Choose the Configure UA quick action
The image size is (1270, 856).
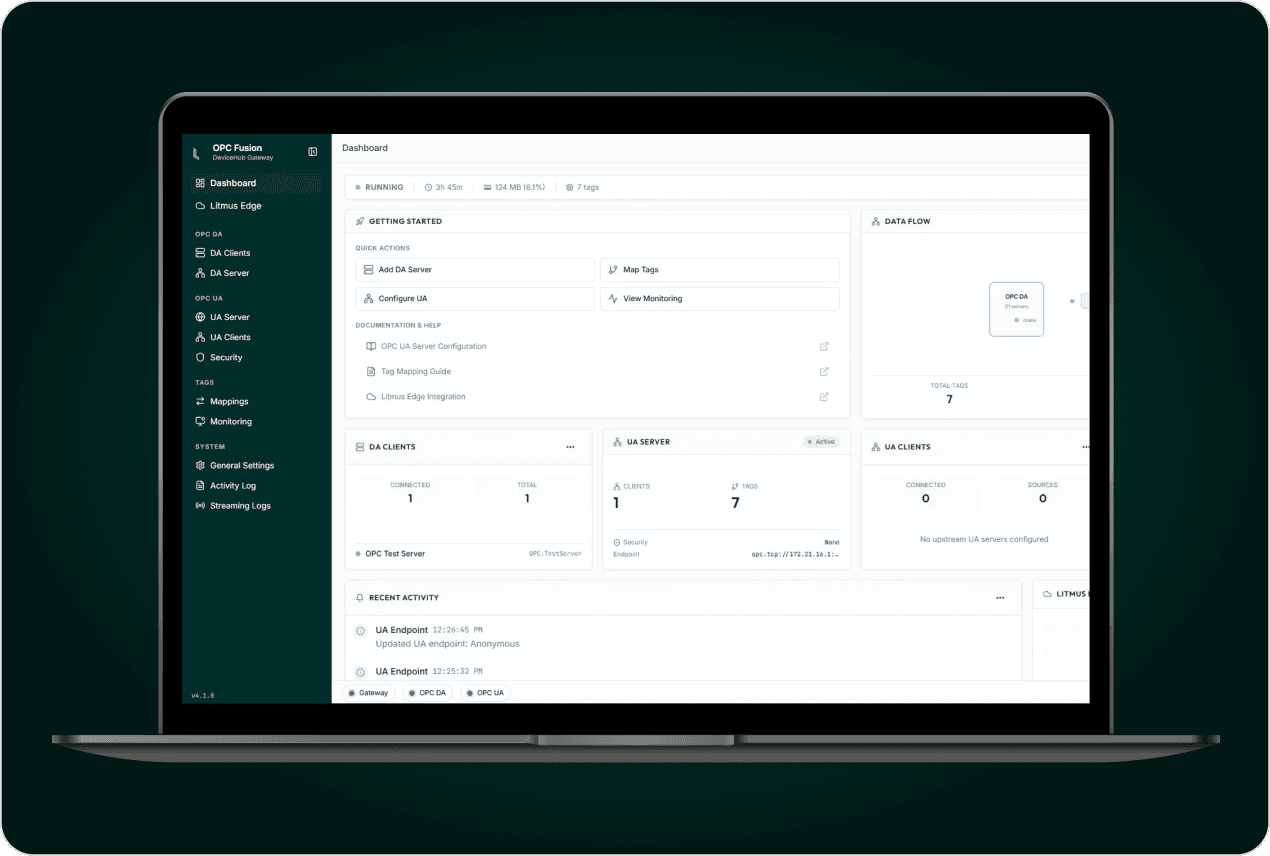[x=475, y=299]
